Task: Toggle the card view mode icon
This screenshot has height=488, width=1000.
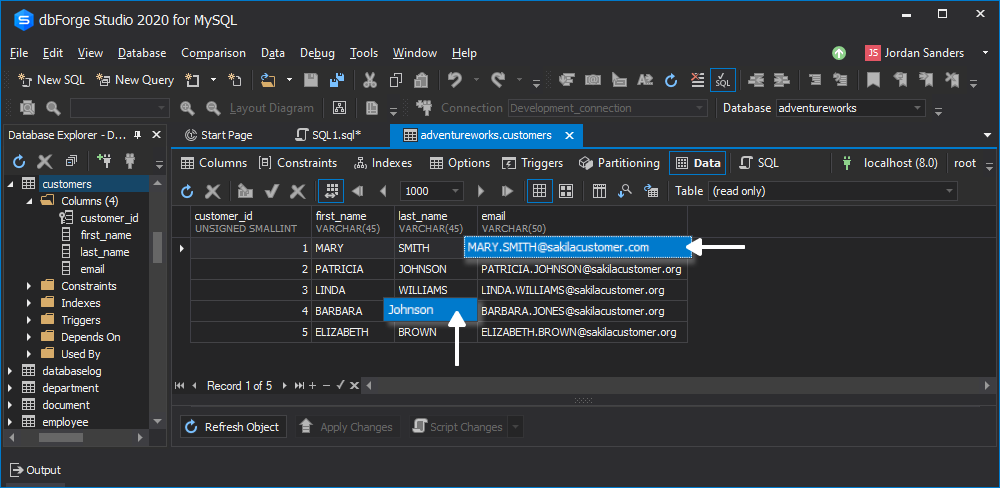Action: pyautogui.click(x=566, y=191)
